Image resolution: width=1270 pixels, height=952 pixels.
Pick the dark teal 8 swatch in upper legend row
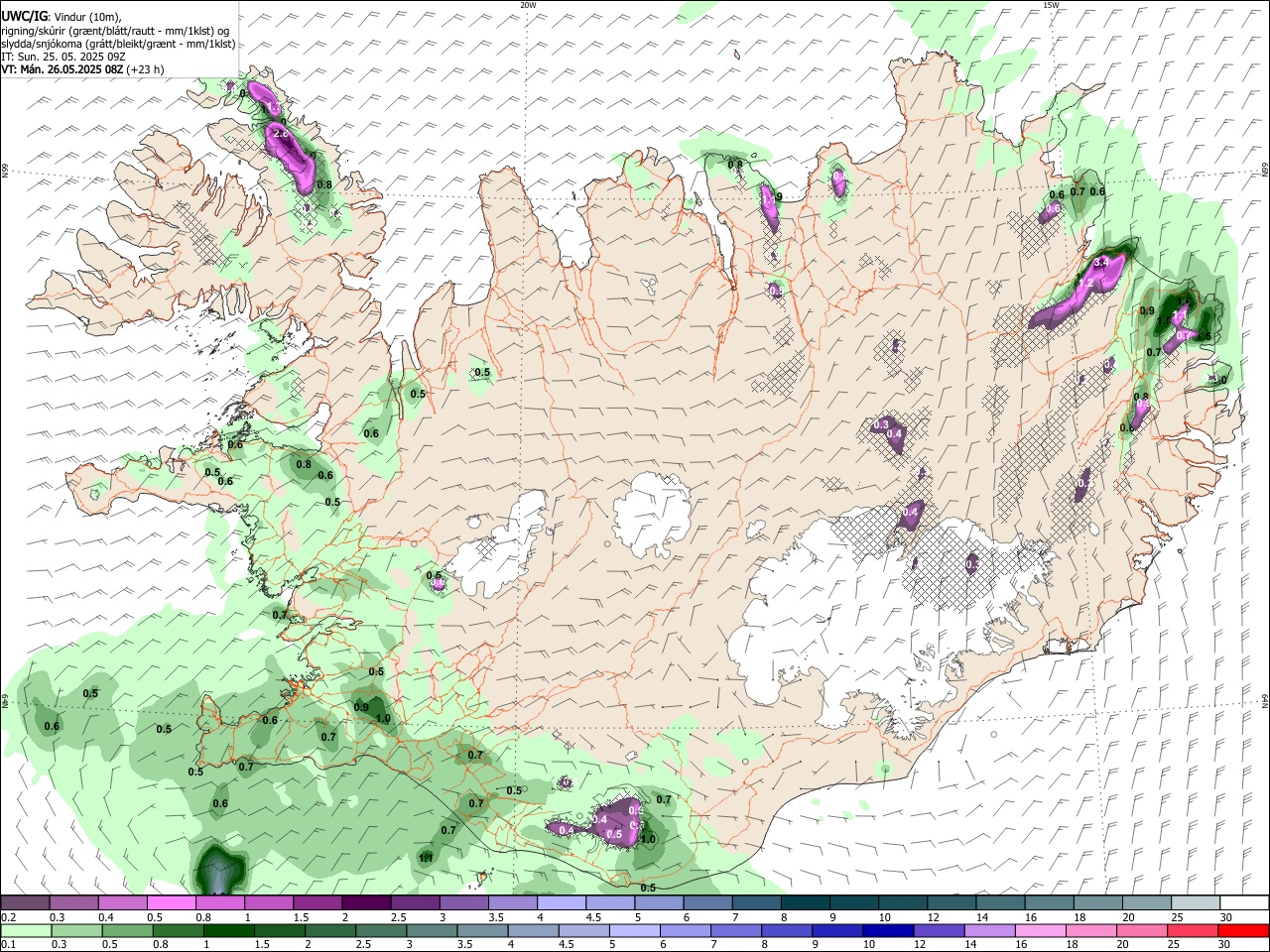pyautogui.click(x=806, y=903)
